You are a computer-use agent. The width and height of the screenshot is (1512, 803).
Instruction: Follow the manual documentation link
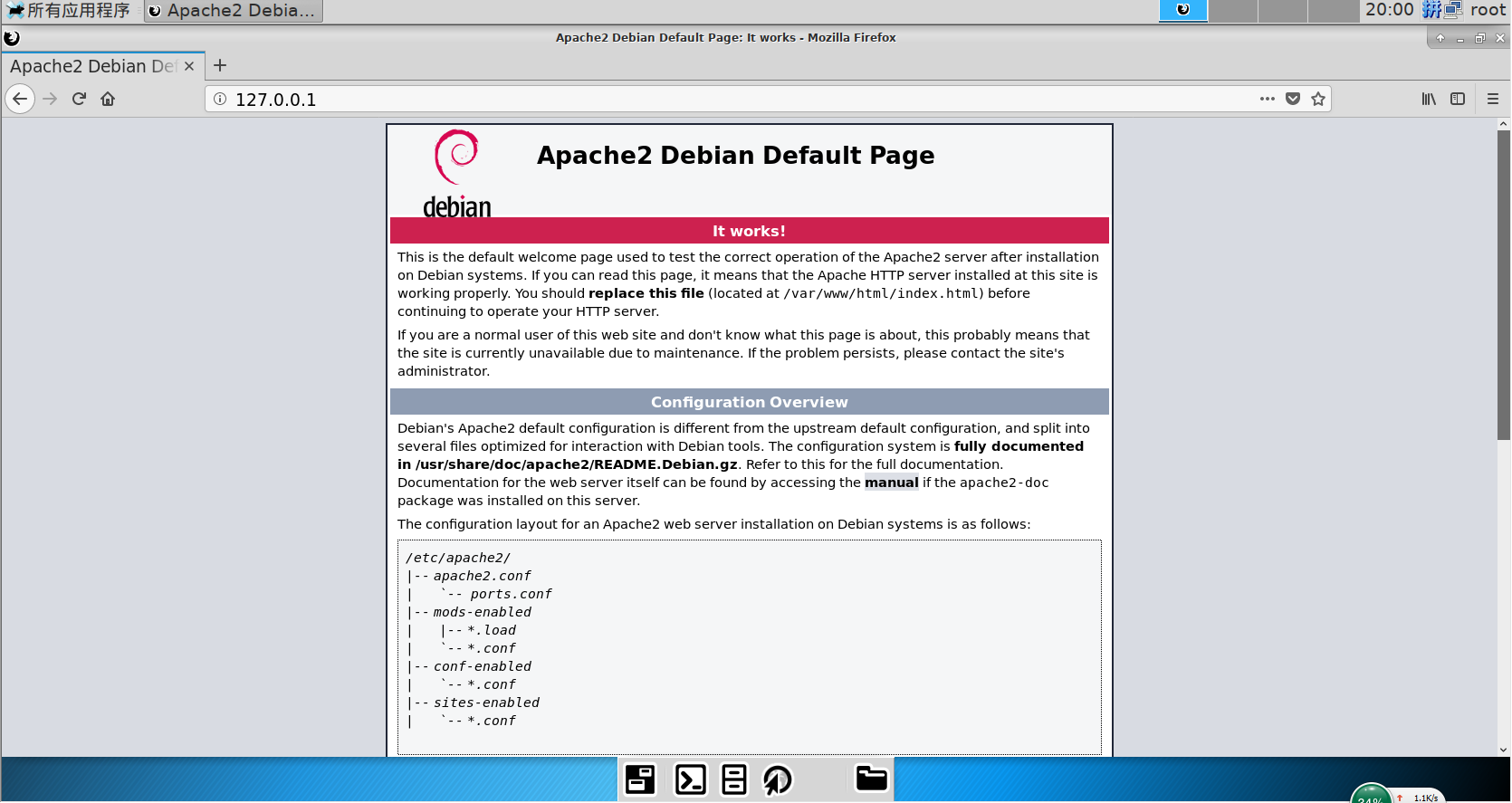[891, 483]
